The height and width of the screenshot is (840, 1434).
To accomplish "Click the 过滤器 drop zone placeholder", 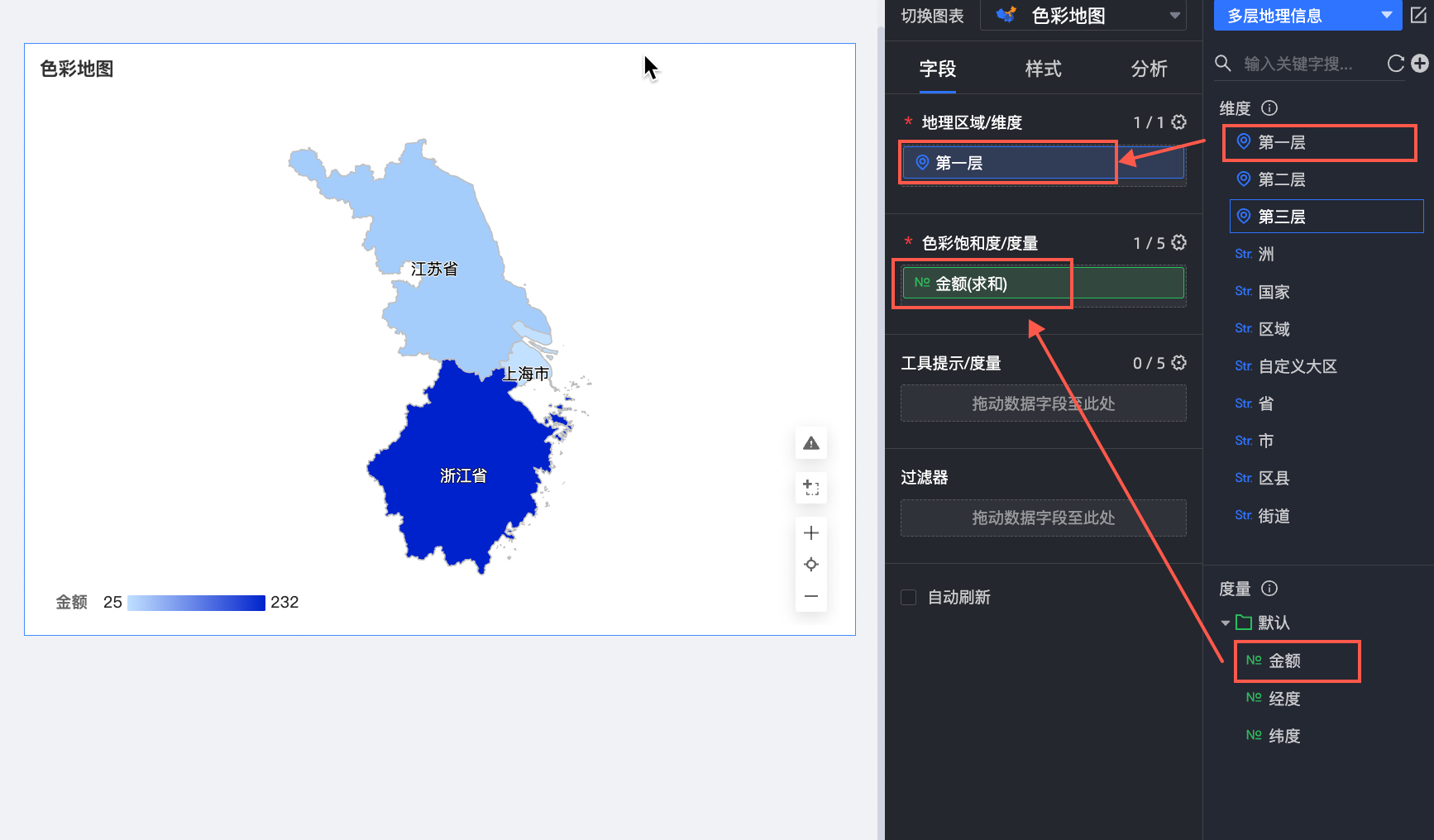I will (x=1044, y=518).
